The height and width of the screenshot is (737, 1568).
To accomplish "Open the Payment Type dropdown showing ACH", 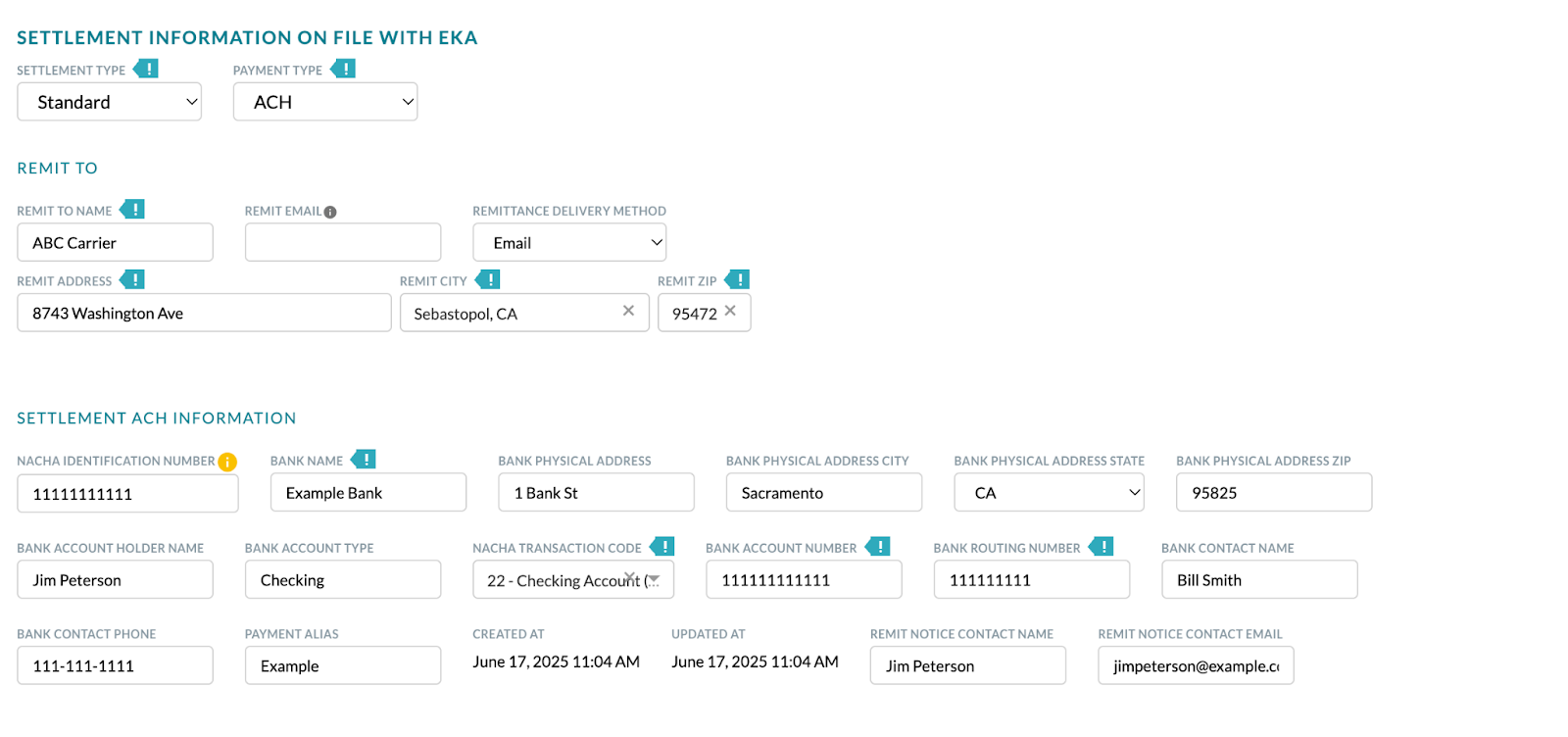I will [x=325, y=102].
